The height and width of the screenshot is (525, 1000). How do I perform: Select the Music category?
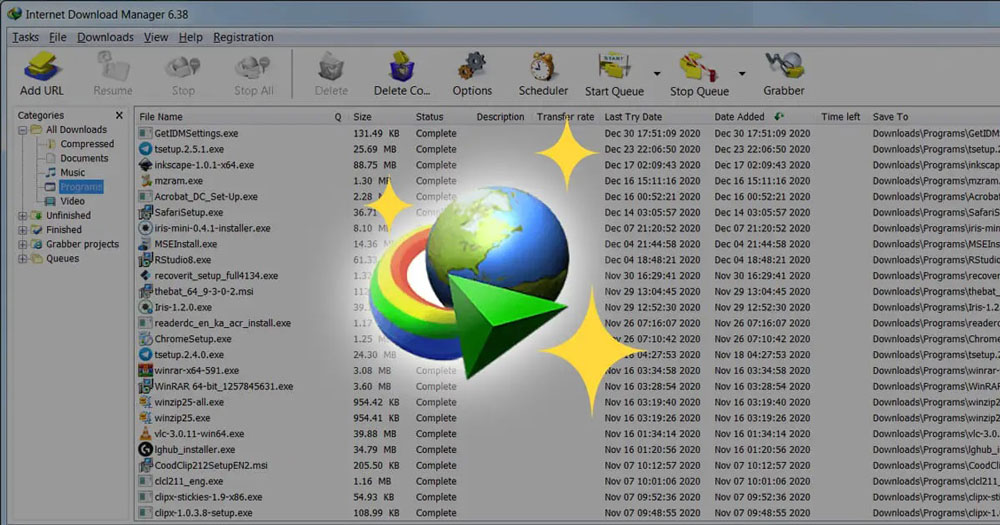coord(72,172)
